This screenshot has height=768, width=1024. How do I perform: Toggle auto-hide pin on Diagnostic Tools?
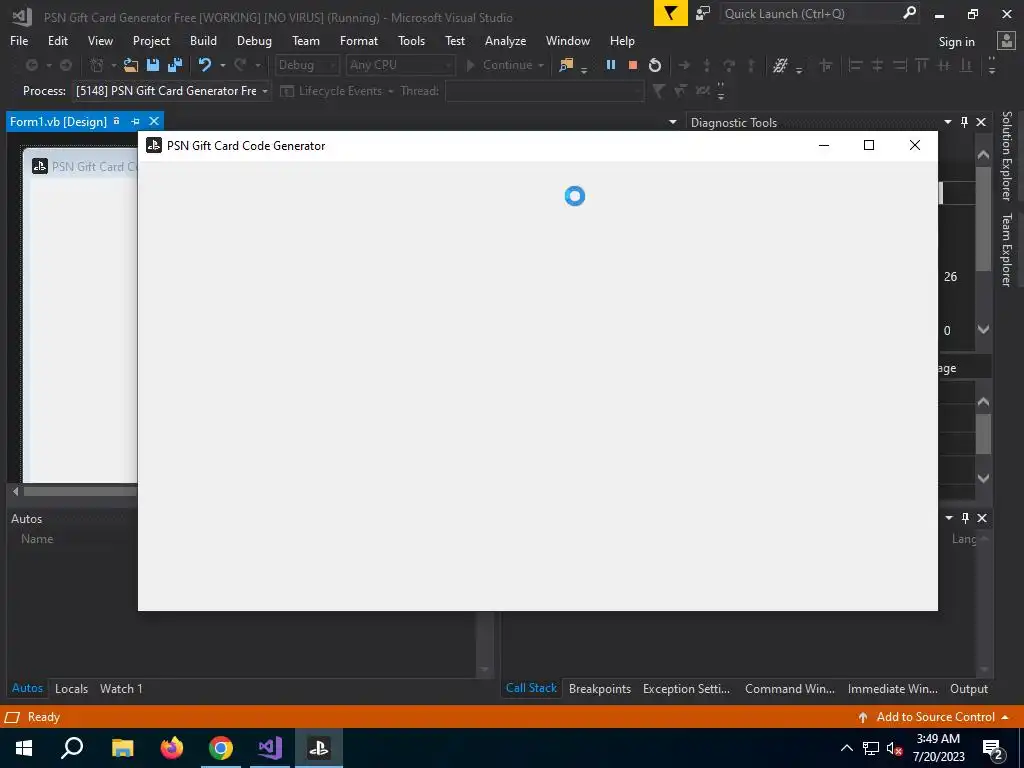[965, 122]
